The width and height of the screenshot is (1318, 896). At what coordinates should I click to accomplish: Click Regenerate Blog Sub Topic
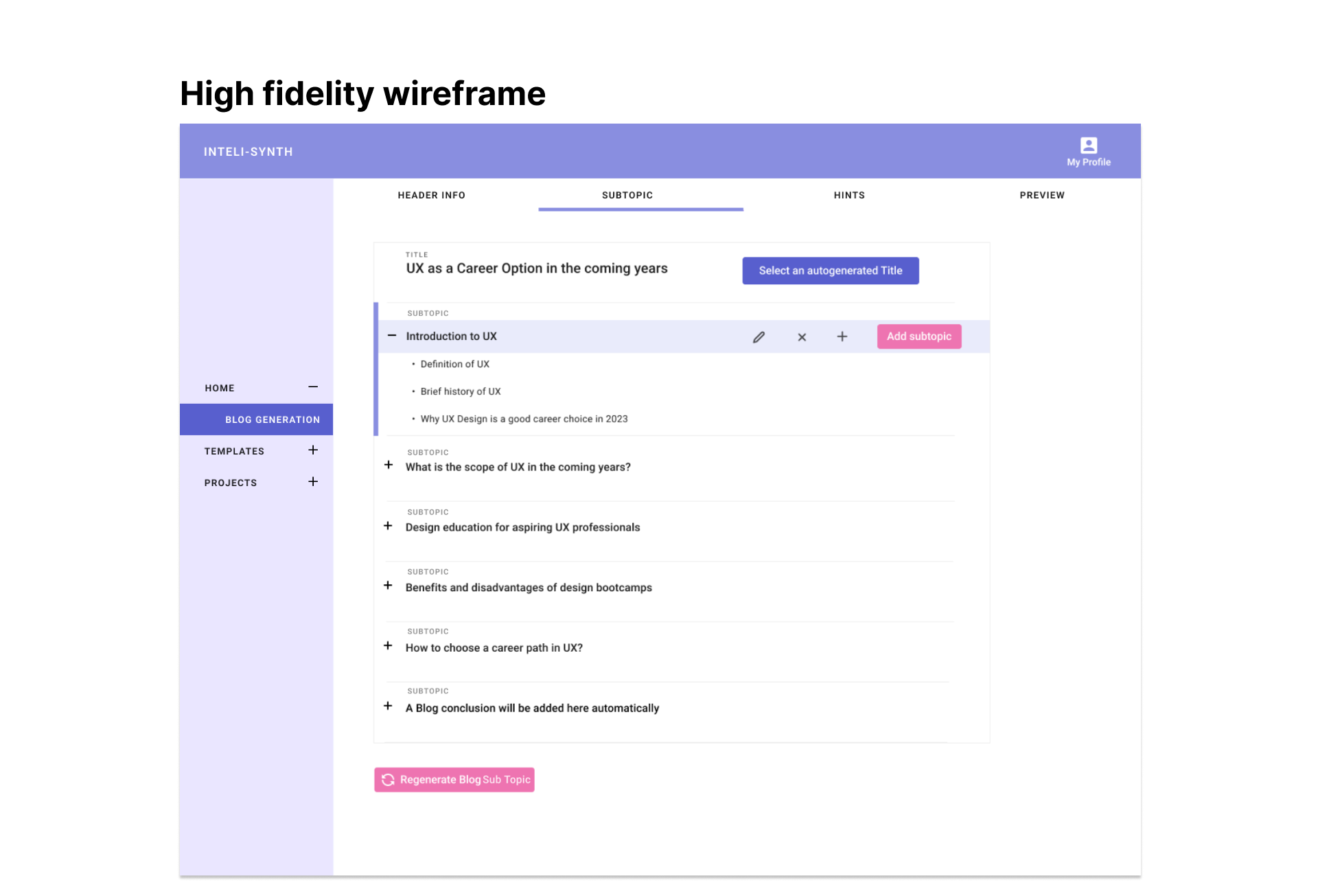(454, 779)
